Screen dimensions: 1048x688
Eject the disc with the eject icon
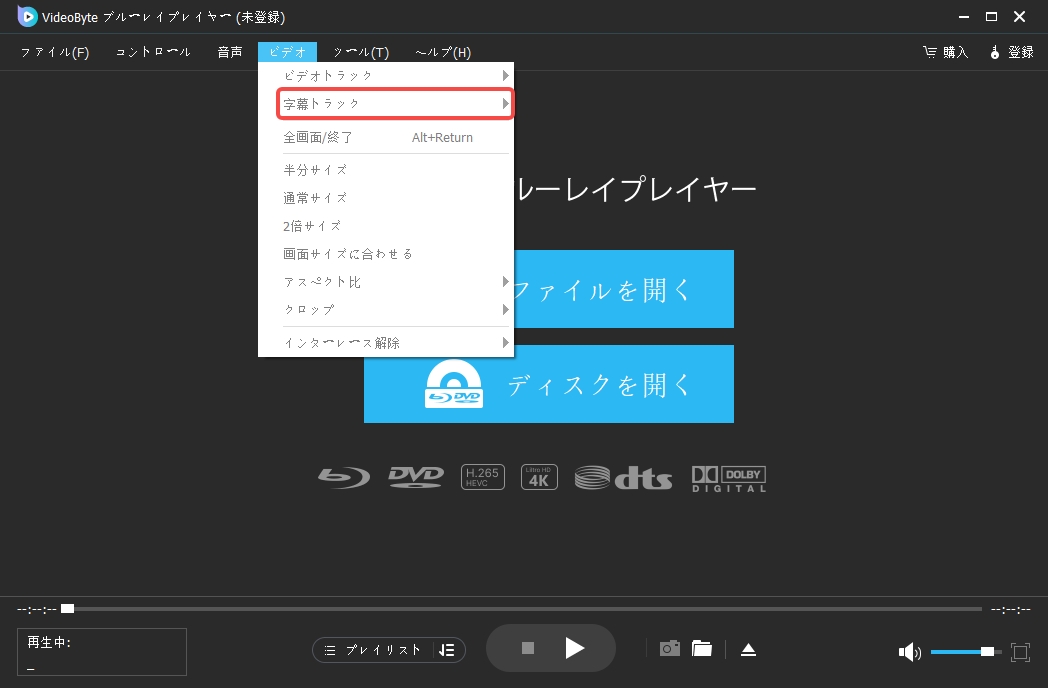(x=749, y=649)
